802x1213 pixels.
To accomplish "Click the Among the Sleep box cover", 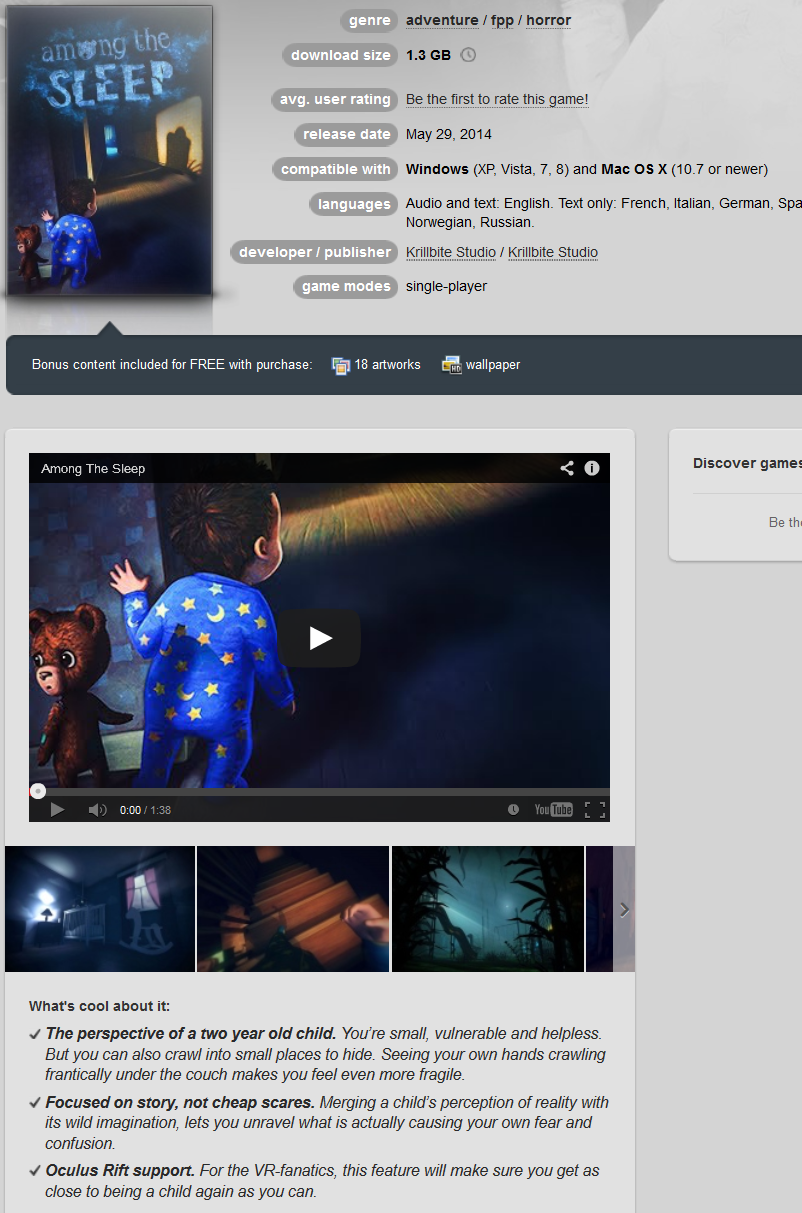I will (x=109, y=150).
